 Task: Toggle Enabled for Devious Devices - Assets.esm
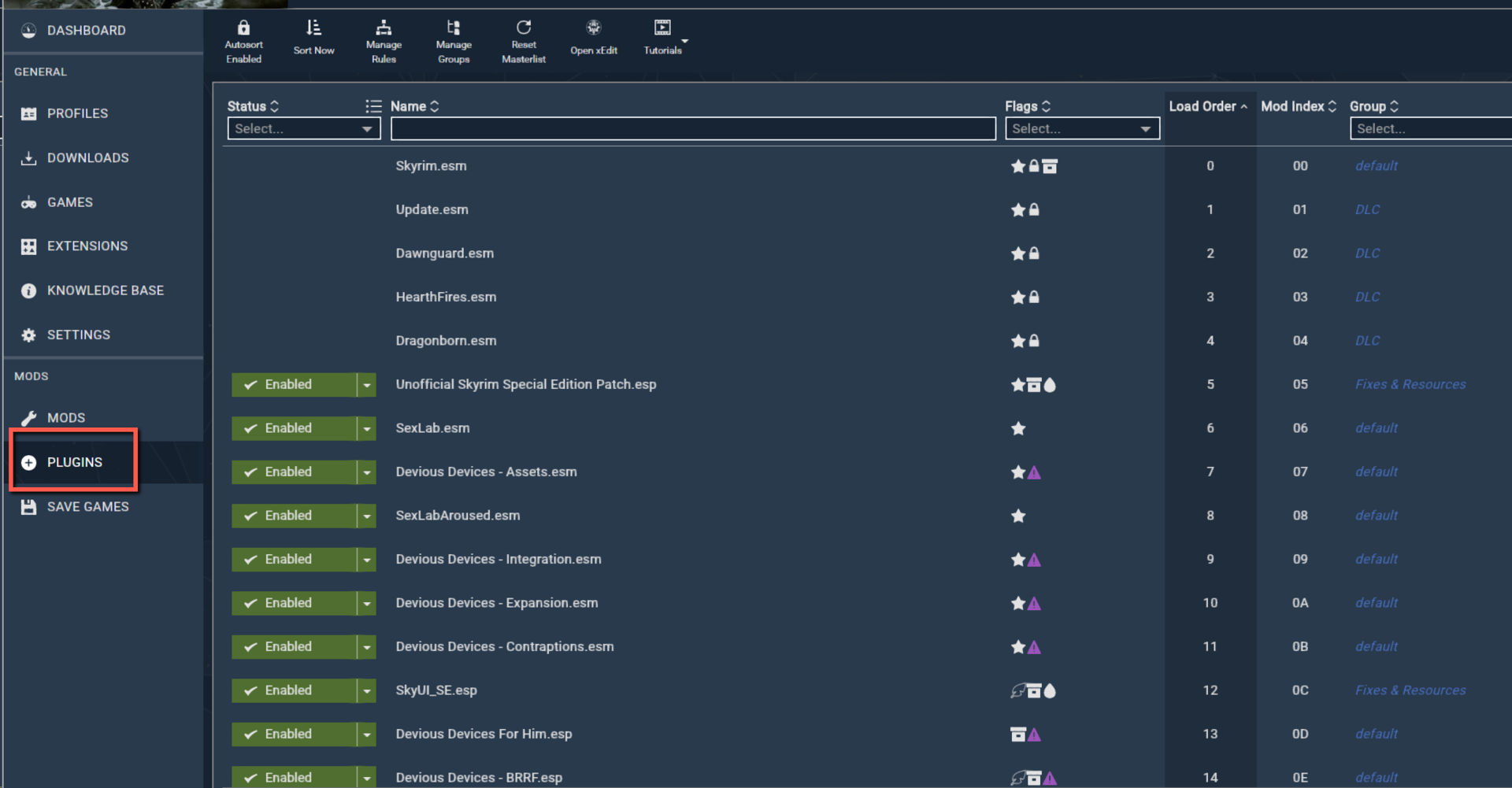294,472
